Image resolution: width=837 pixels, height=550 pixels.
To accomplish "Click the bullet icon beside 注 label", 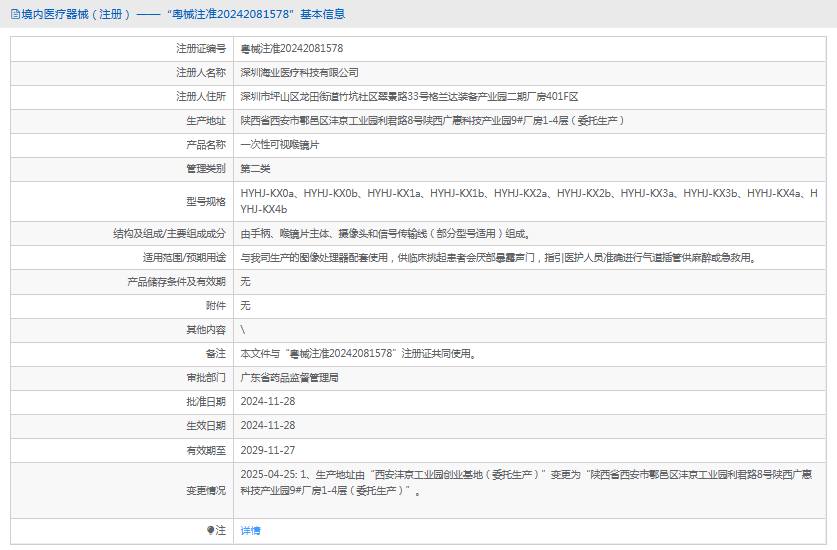I will pyautogui.click(x=210, y=530).
